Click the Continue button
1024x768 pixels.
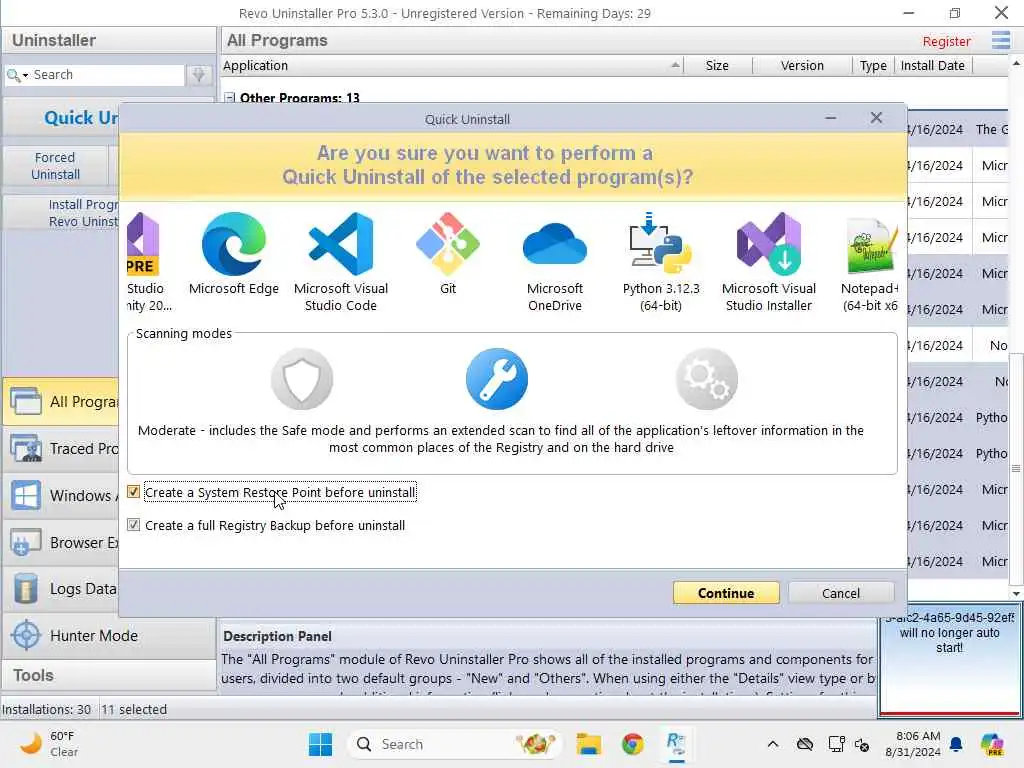click(726, 593)
